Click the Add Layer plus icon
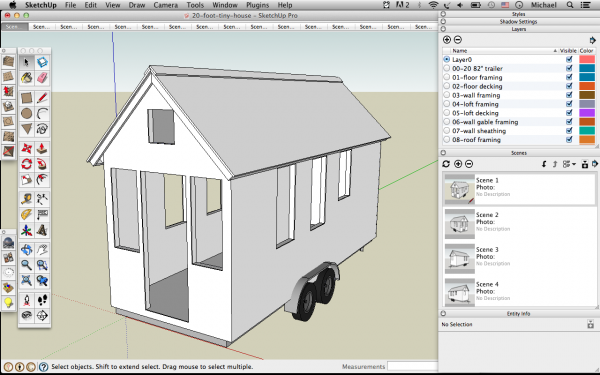Viewport: 600px width, 375px height. pos(447,39)
